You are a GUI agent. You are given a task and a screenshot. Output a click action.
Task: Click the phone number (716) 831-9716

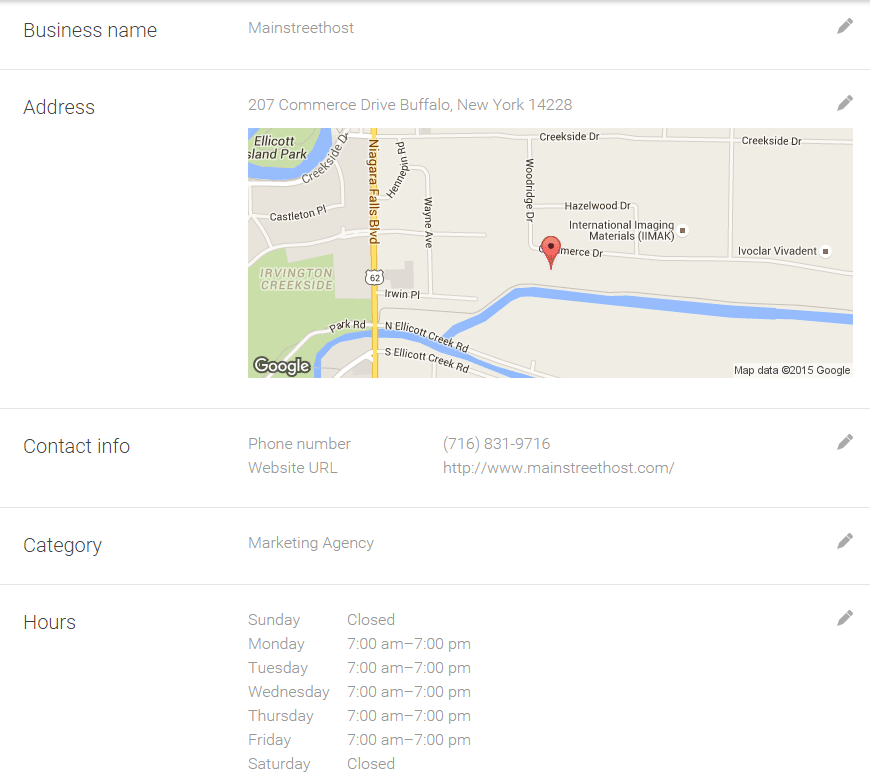tap(496, 443)
